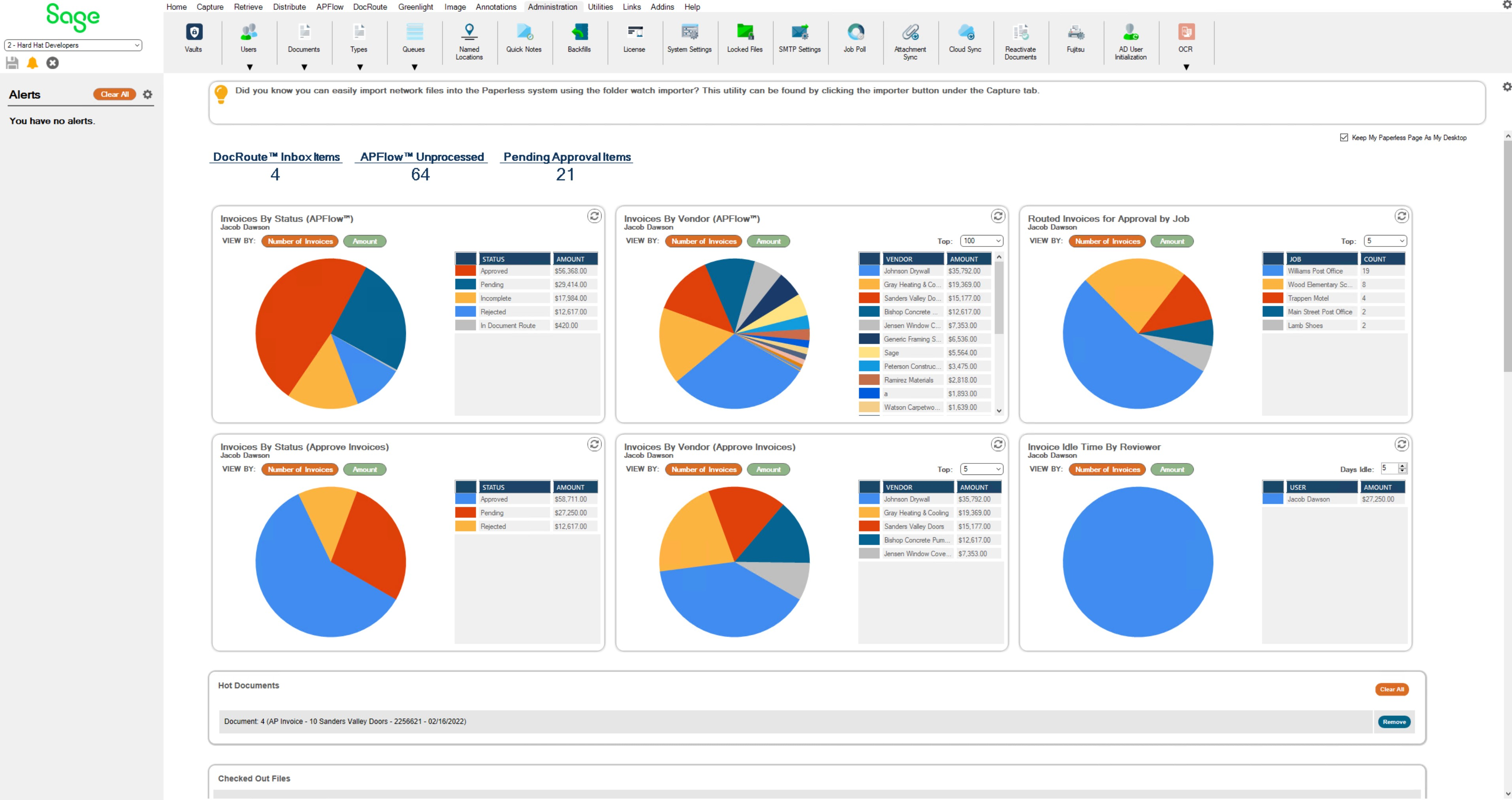This screenshot has height=800, width=1512.
Task: Expand the Queues dropdown arrow
Action: coord(415,67)
